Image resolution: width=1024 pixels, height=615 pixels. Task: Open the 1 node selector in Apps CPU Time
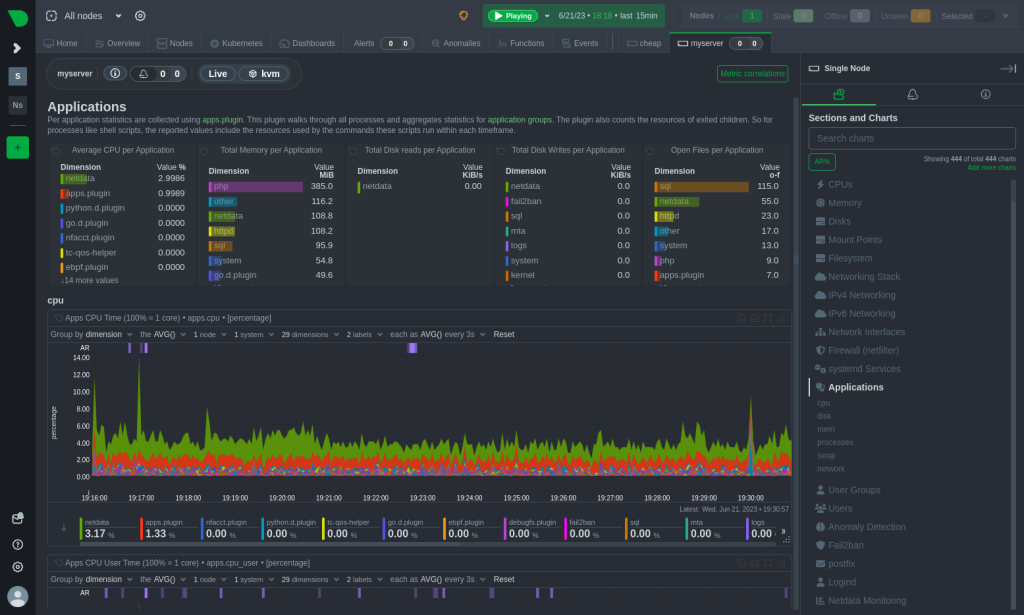[x=210, y=334]
